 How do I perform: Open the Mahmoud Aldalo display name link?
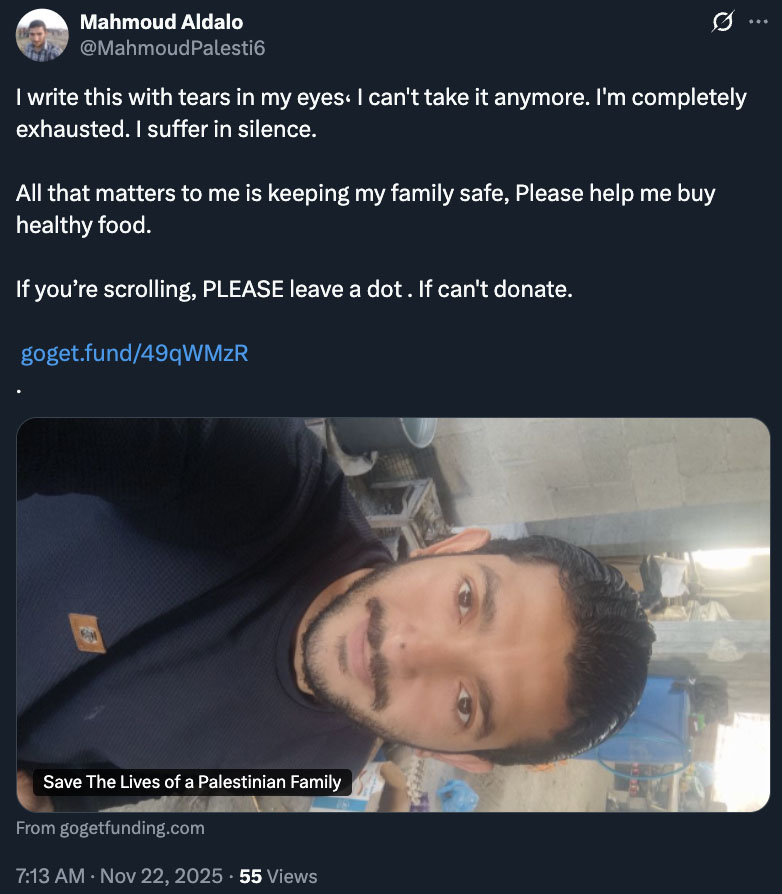point(160,22)
